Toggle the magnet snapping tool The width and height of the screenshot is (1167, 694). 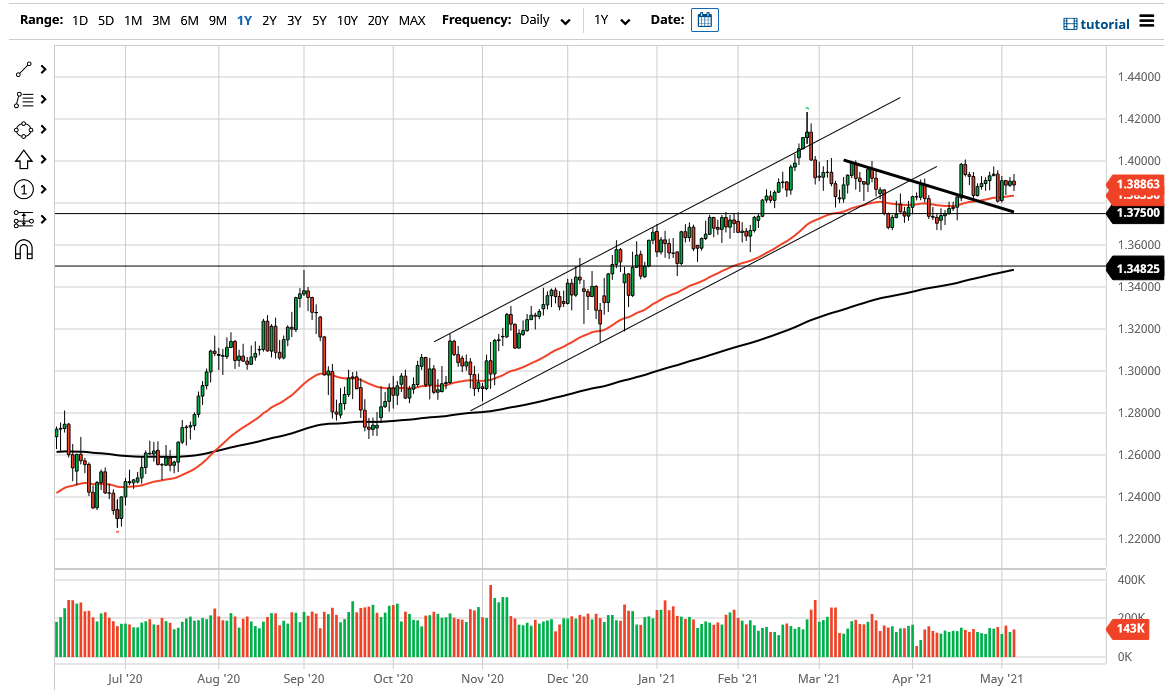click(25, 247)
